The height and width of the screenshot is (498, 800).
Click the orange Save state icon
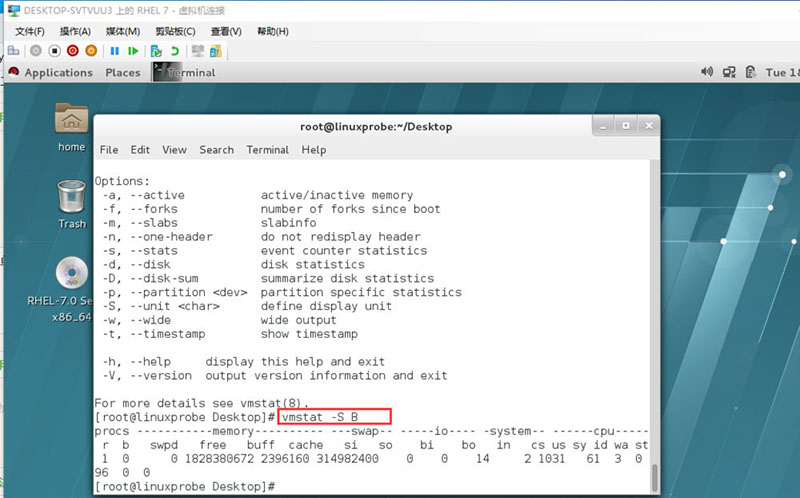(91, 50)
